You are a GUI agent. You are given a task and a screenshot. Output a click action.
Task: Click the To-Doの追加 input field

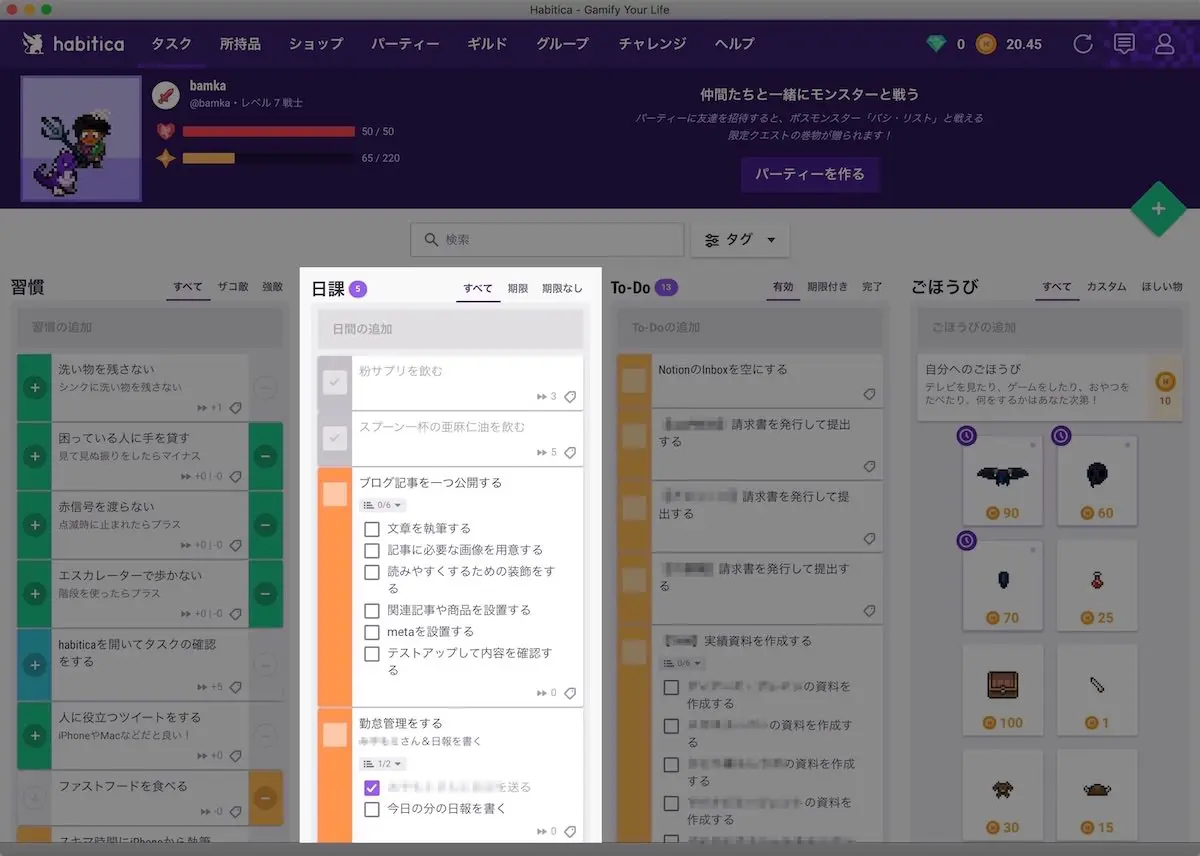pyautogui.click(x=750, y=327)
